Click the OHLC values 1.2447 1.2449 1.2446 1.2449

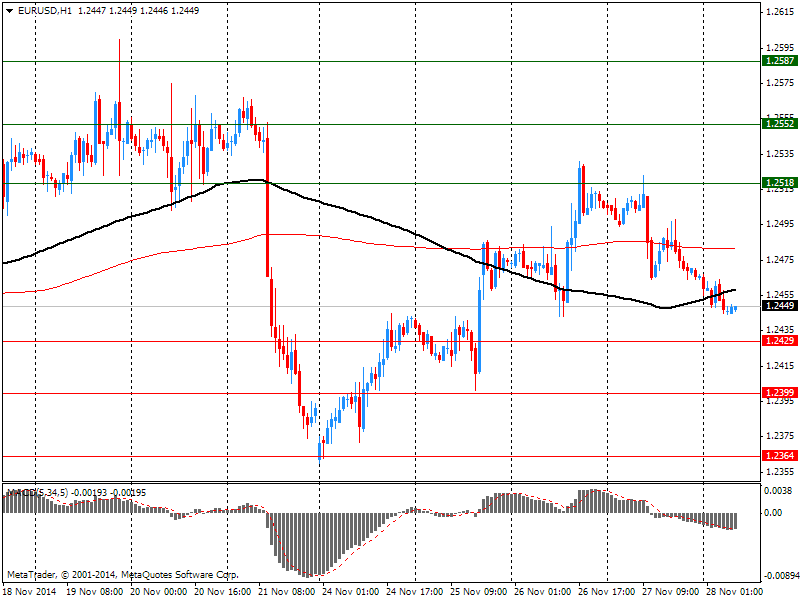pyautogui.click(x=138, y=11)
